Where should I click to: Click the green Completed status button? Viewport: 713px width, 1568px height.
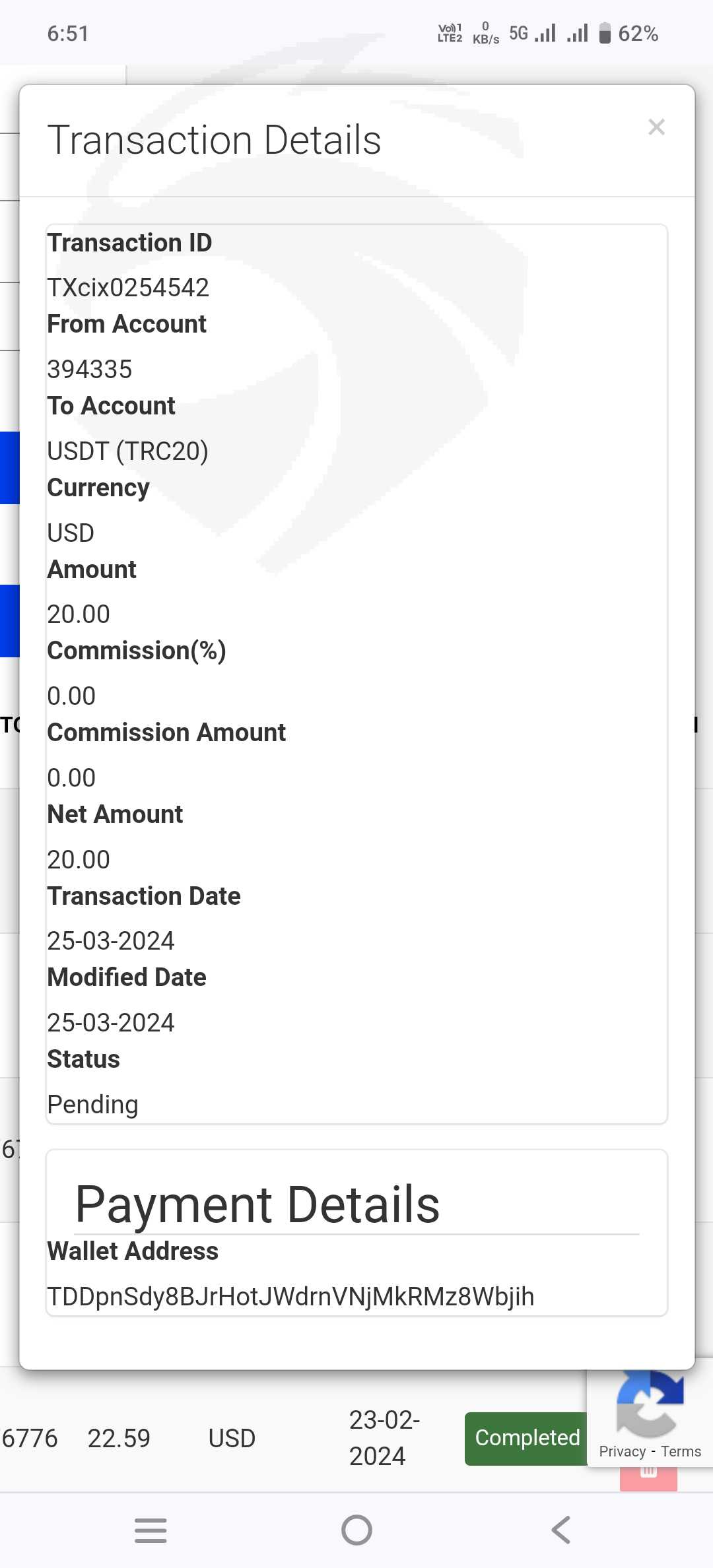click(x=526, y=1438)
